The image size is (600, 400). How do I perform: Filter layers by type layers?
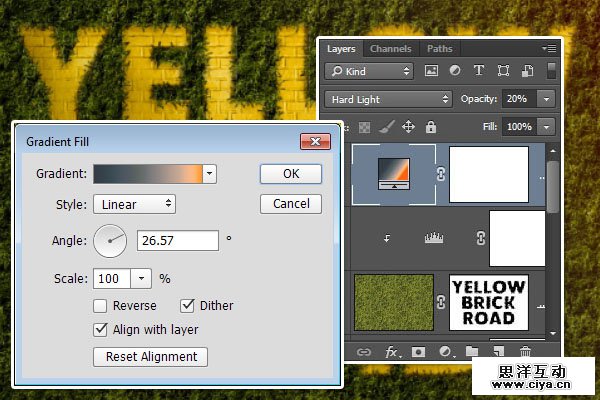point(478,71)
